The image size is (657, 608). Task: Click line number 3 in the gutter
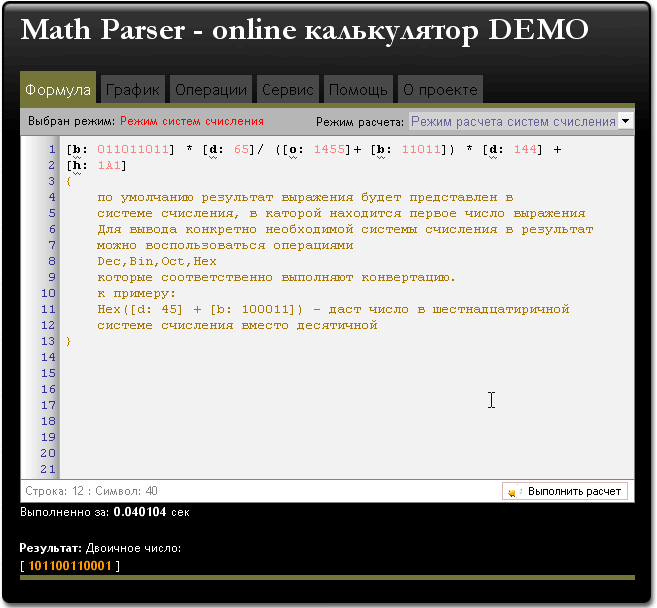pos(51,181)
